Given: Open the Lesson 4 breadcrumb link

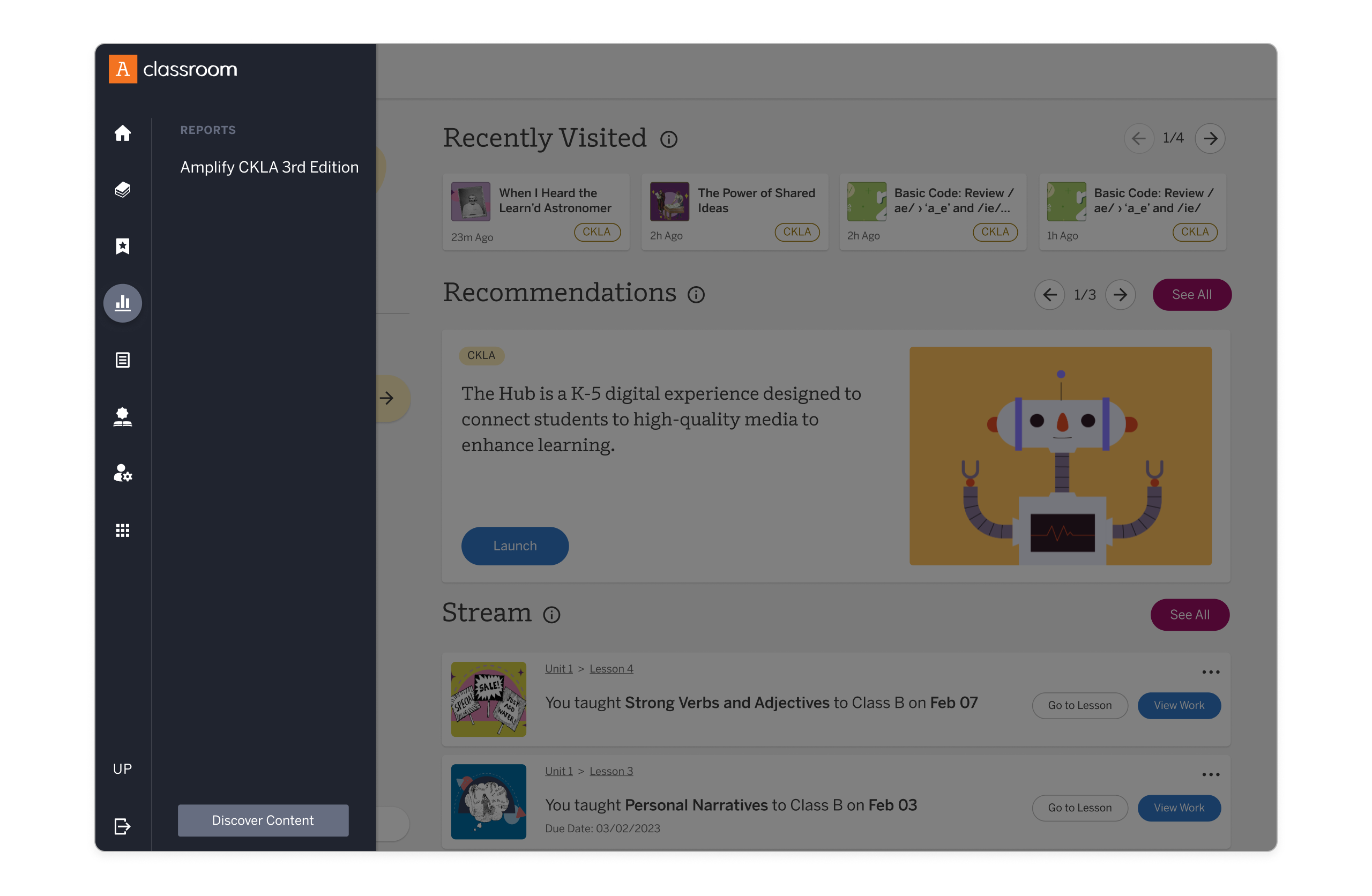Looking at the screenshot, I should coord(611,669).
